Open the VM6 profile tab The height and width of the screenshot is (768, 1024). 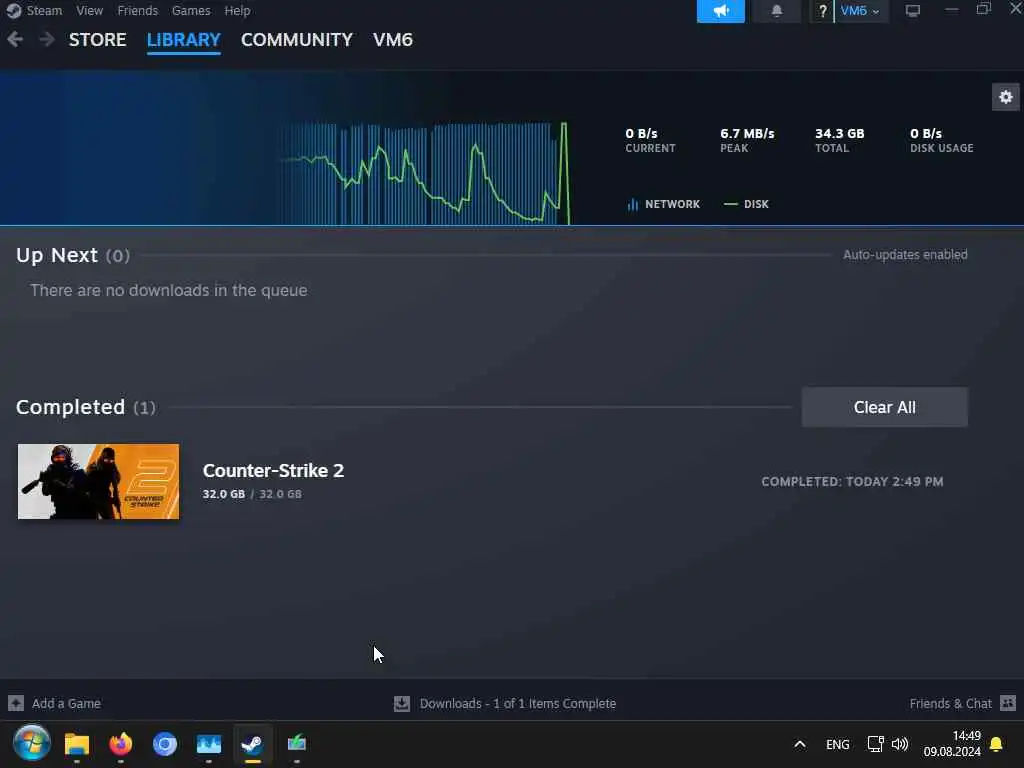(392, 40)
